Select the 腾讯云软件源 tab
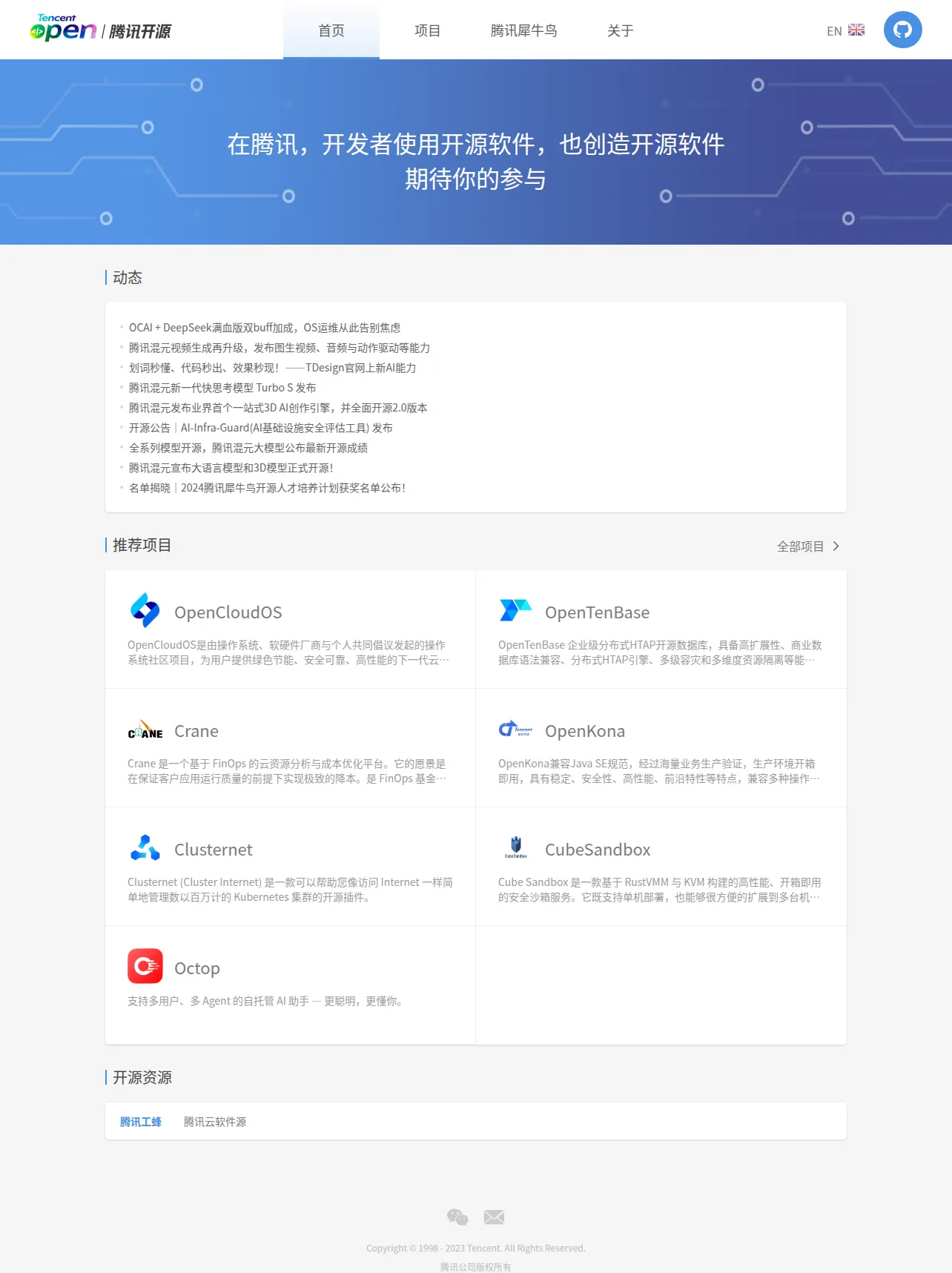This screenshot has height=1273, width=952. coord(215,1122)
